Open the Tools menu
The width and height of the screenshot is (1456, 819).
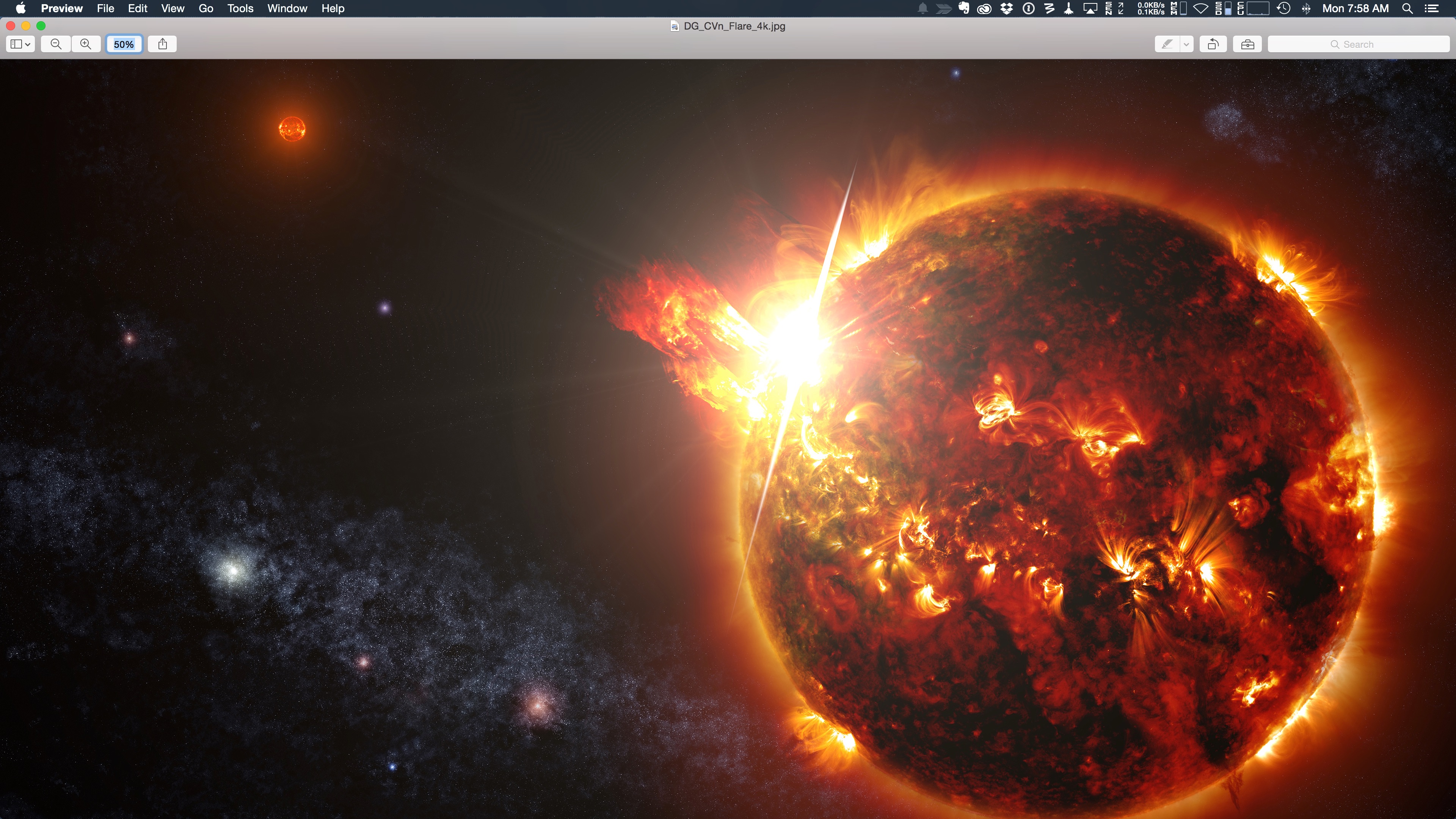(x=240, y=8)
